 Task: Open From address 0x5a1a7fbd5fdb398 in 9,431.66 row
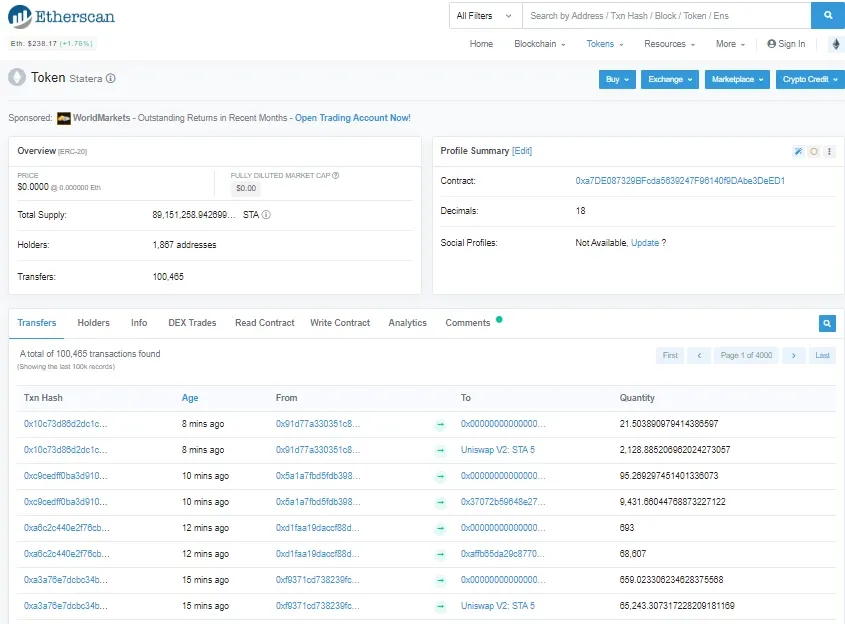tap(317, 502)
